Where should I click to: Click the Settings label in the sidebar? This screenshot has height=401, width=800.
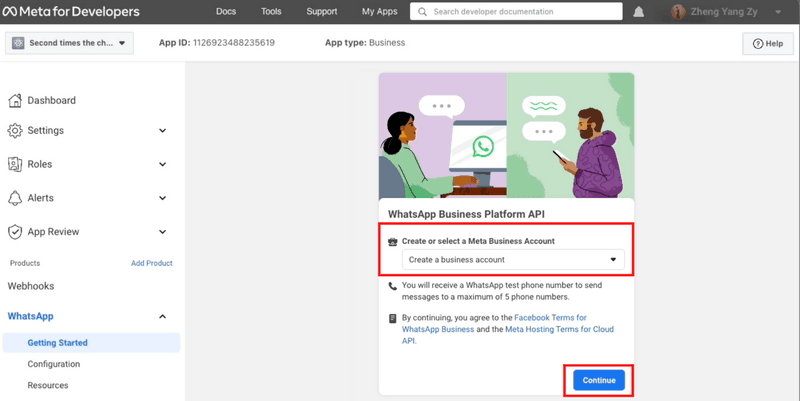click(x=45, y=131)
